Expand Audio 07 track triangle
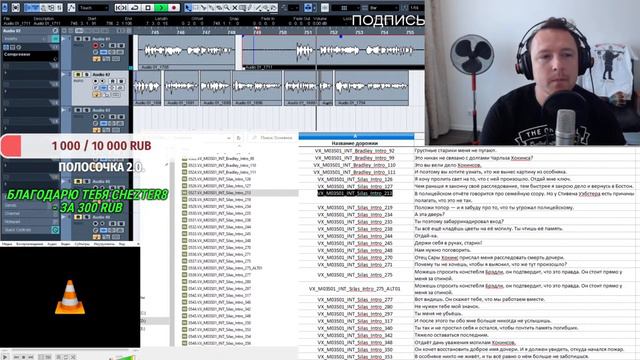The height and width of the screenshot is (360, 640). 63,75
